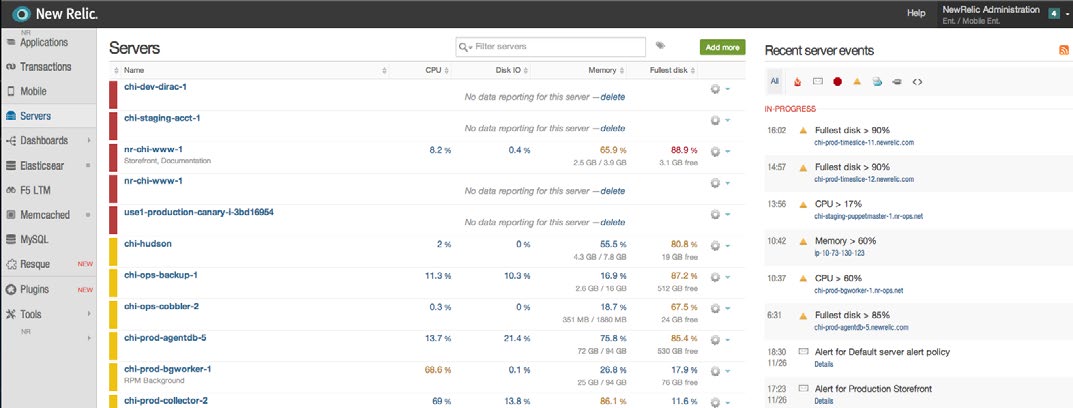The height and width of the screenshot is (408, 1073).
Task: Click the 88.9 % fullest disk value
Action: pyautogui.click(x=684, y=150)
